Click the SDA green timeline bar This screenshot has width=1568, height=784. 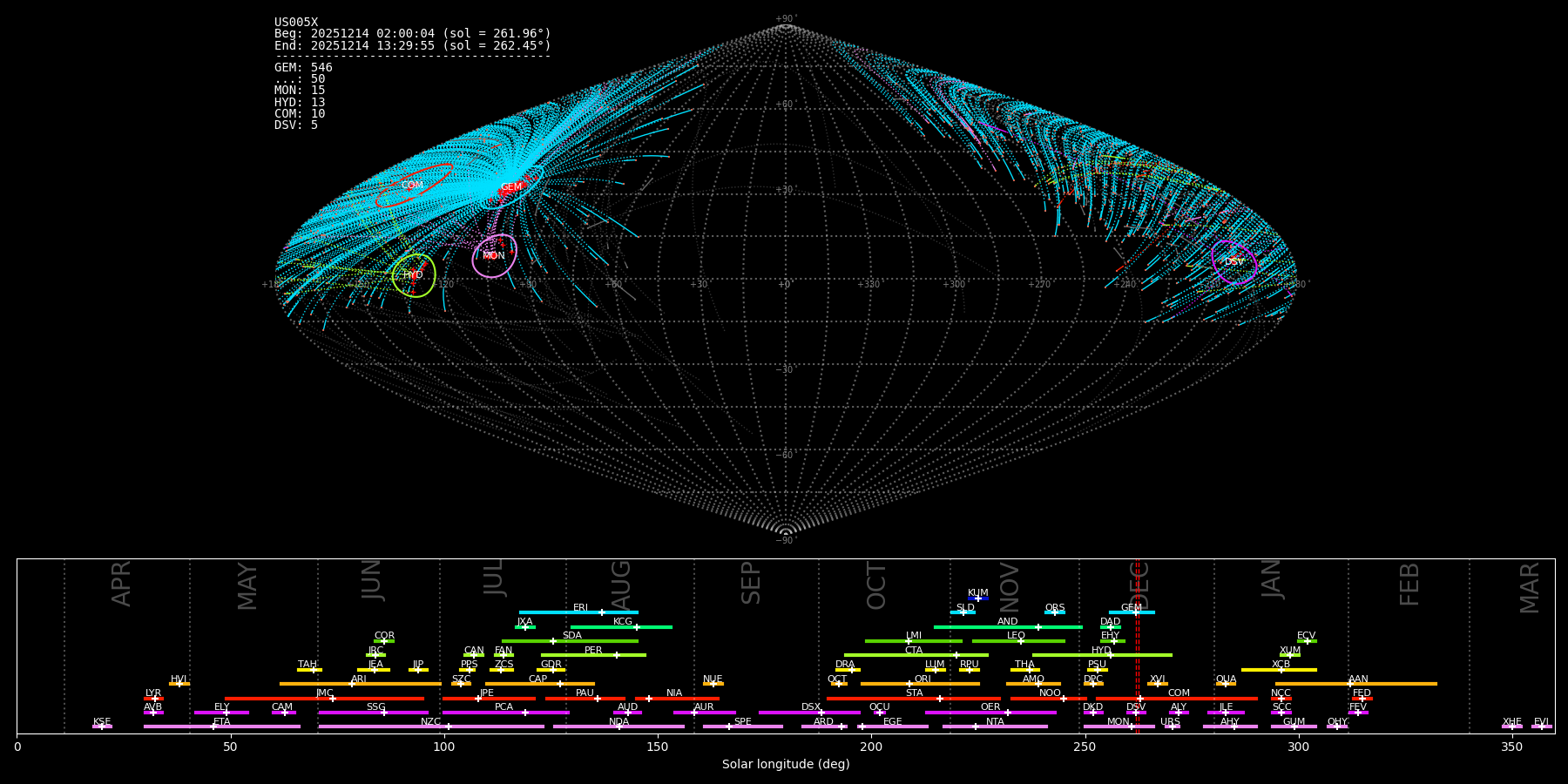coord(570,641)
